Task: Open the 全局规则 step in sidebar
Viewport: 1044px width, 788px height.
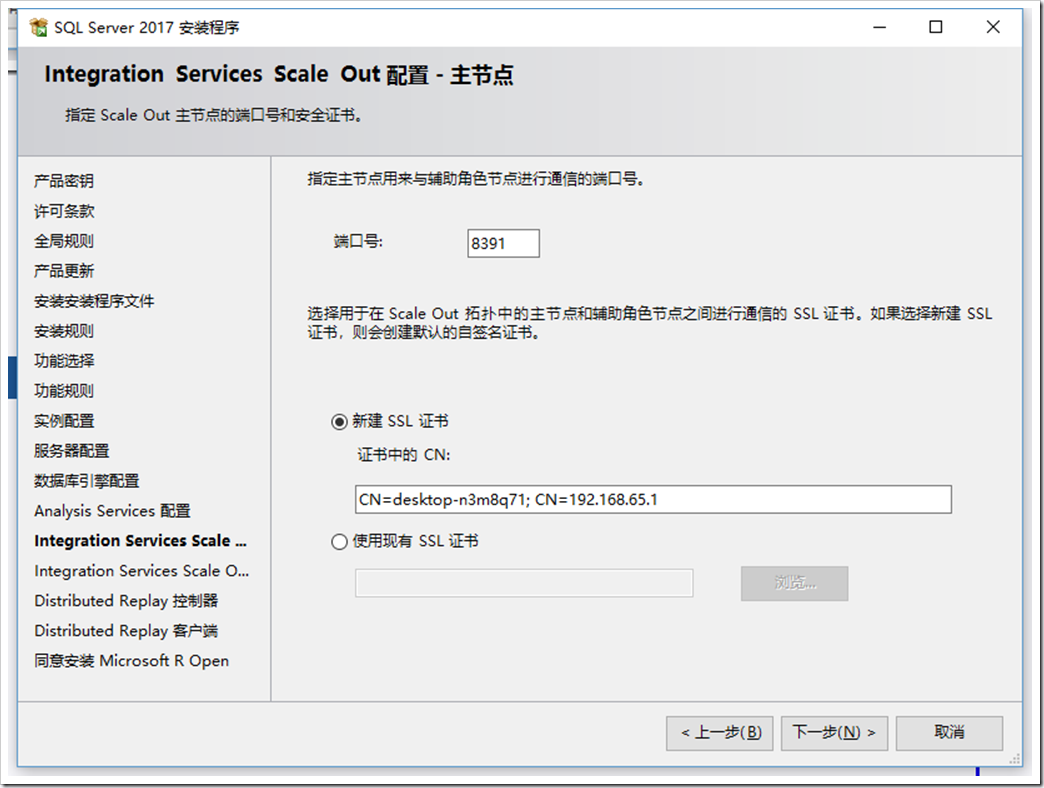Action: click(x=64, y=241)
